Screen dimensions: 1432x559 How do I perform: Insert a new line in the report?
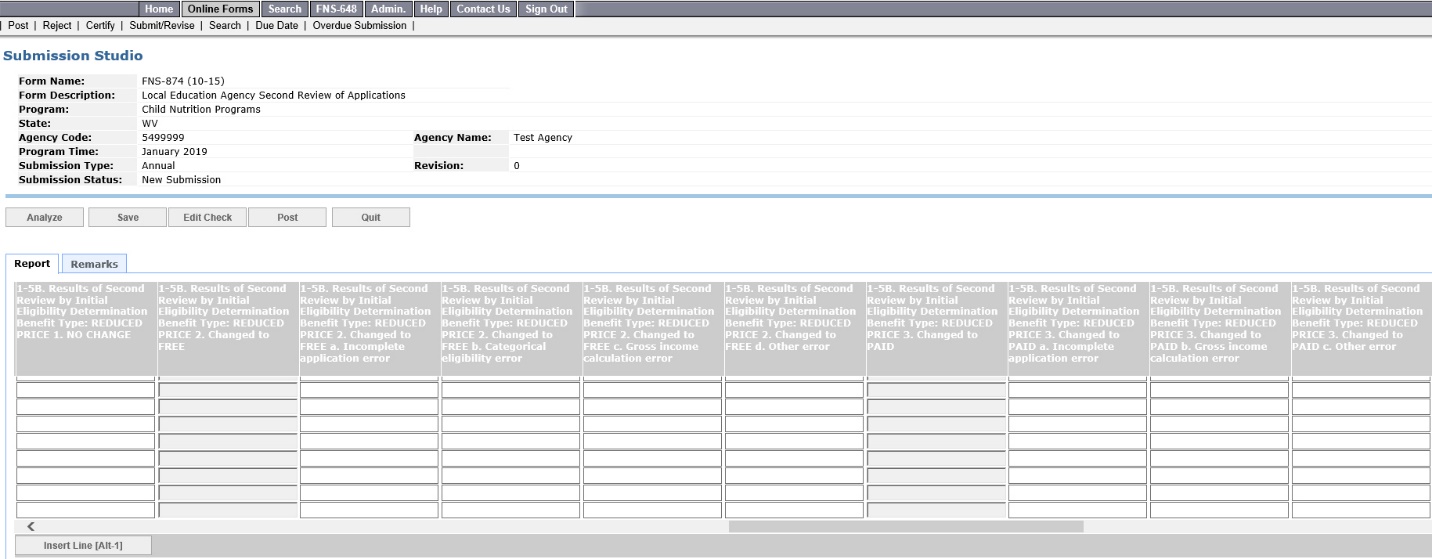point(83,545)
